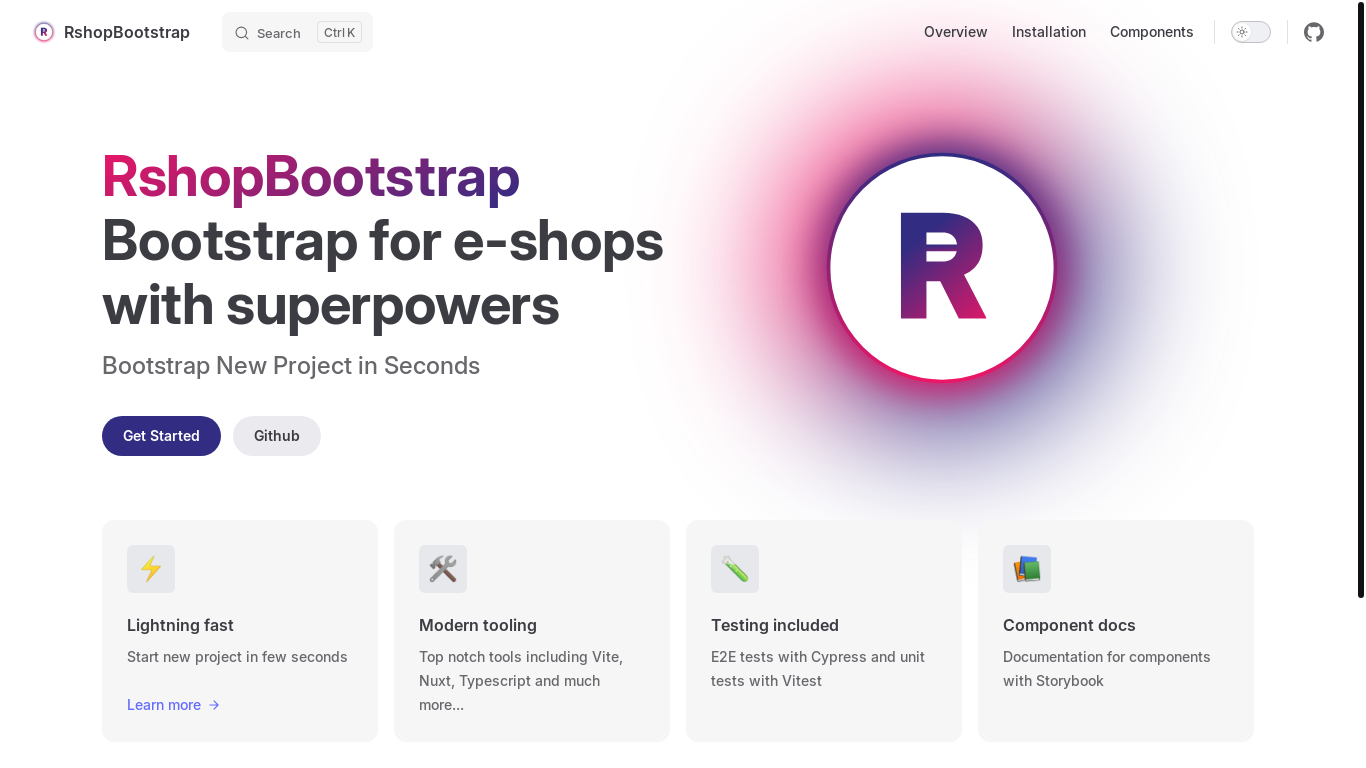The height and width of the screenshot is (768, 1366).
Task: Click the Component docs card title
Action: click(1069, 625)
